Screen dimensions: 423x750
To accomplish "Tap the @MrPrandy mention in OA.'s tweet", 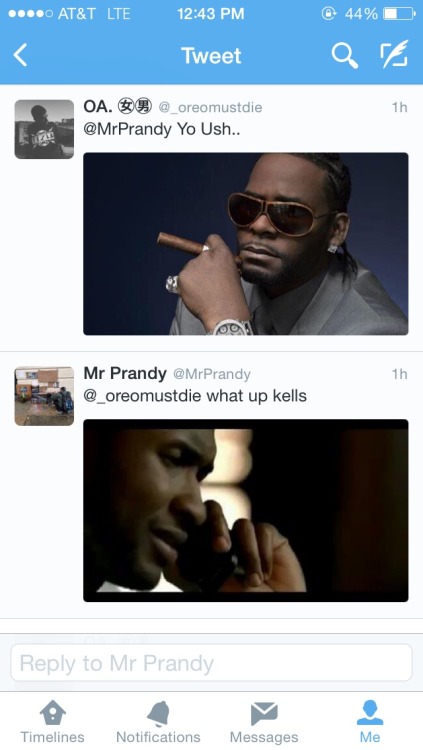I will tap(128, 130).
